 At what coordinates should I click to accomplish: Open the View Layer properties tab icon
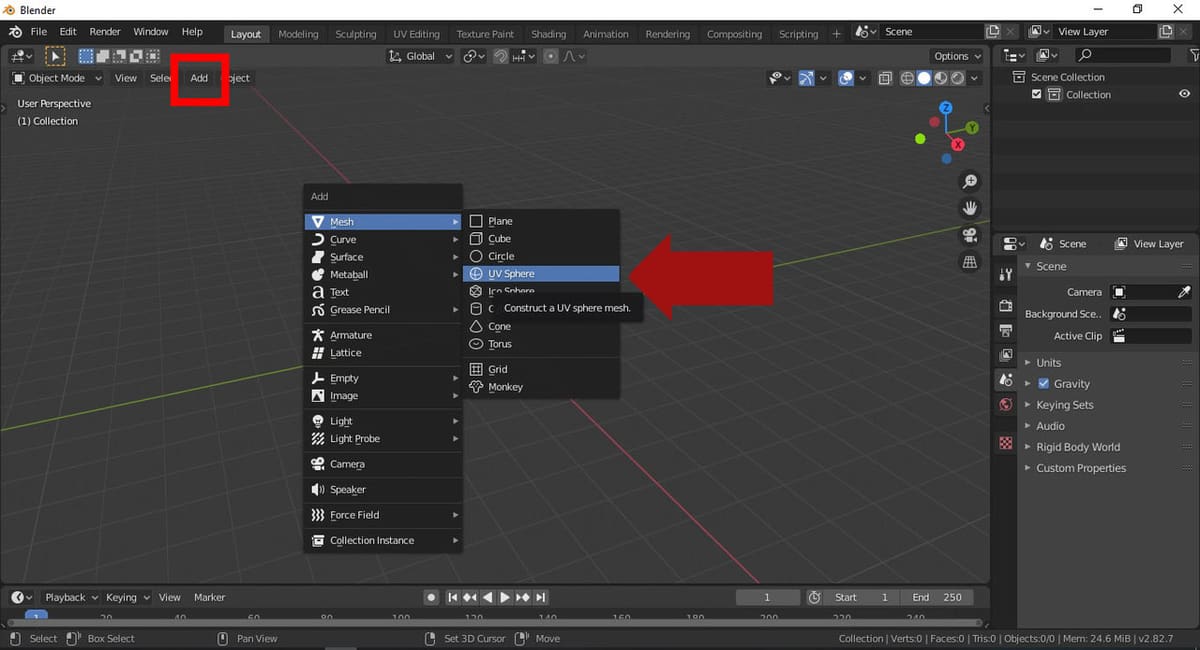(x=1006, y=355)
